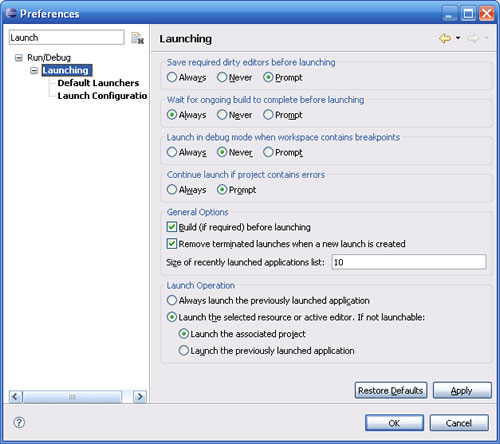
Task: Clear the filter text using the clear icon
Action: point(137,38)
